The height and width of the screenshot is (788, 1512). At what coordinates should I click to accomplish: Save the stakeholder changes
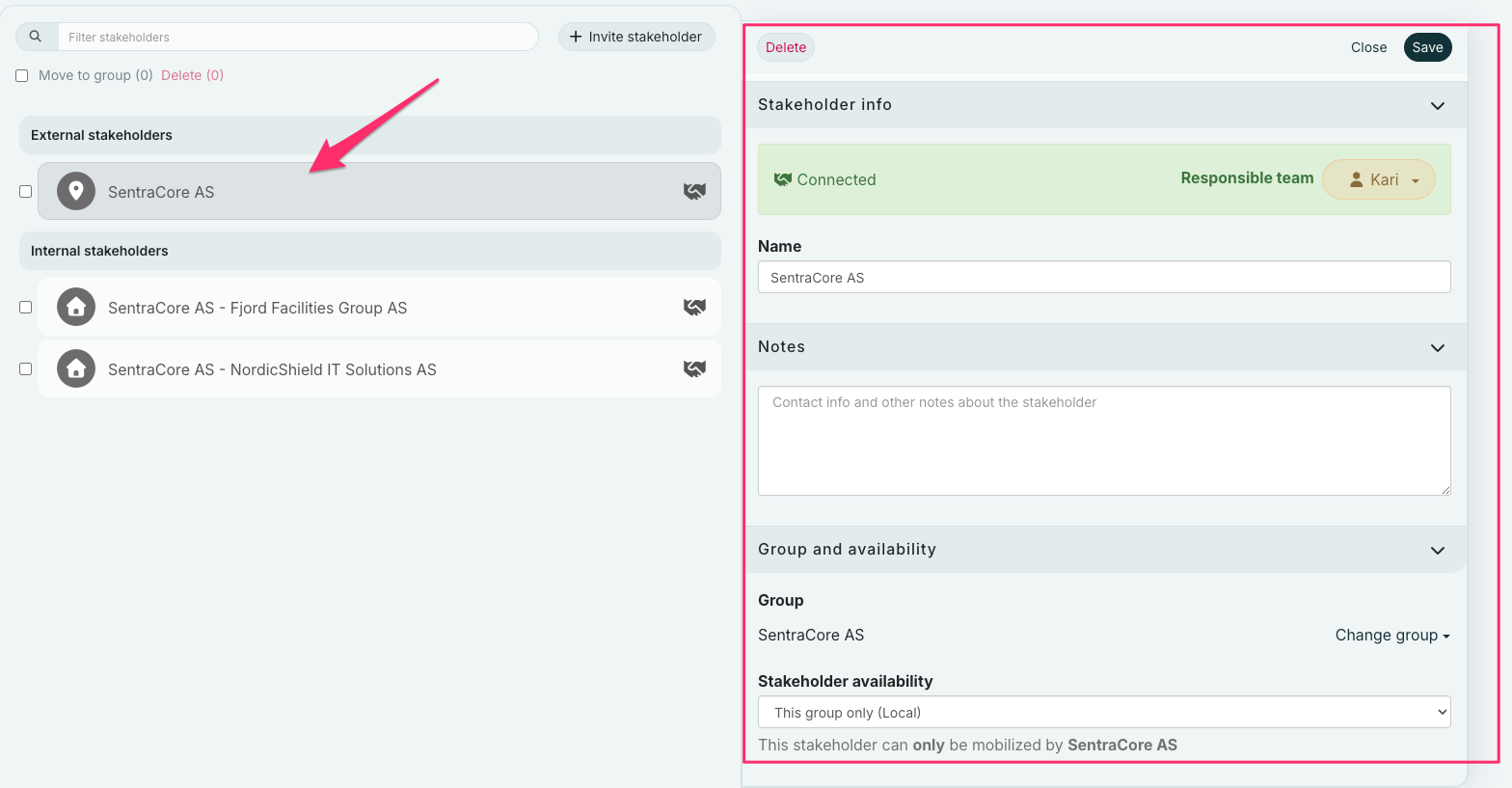click(1427, 47)
